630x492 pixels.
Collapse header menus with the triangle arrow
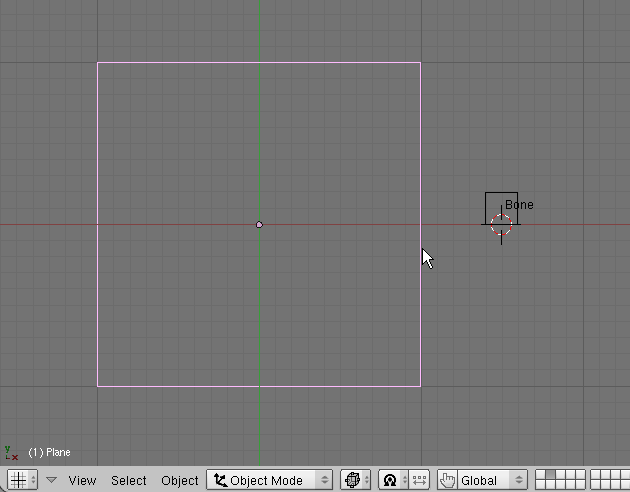[x=51, y=480]
